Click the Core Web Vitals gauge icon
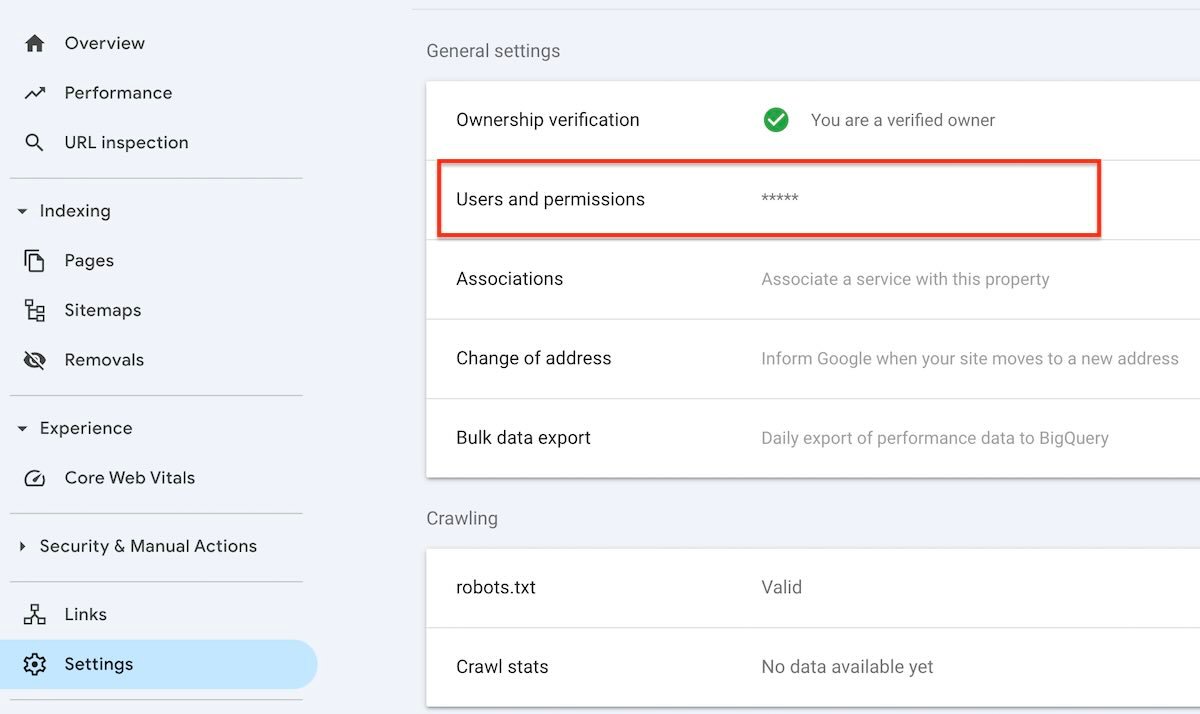Screen dimensions: 1200x714 (35, 478)
